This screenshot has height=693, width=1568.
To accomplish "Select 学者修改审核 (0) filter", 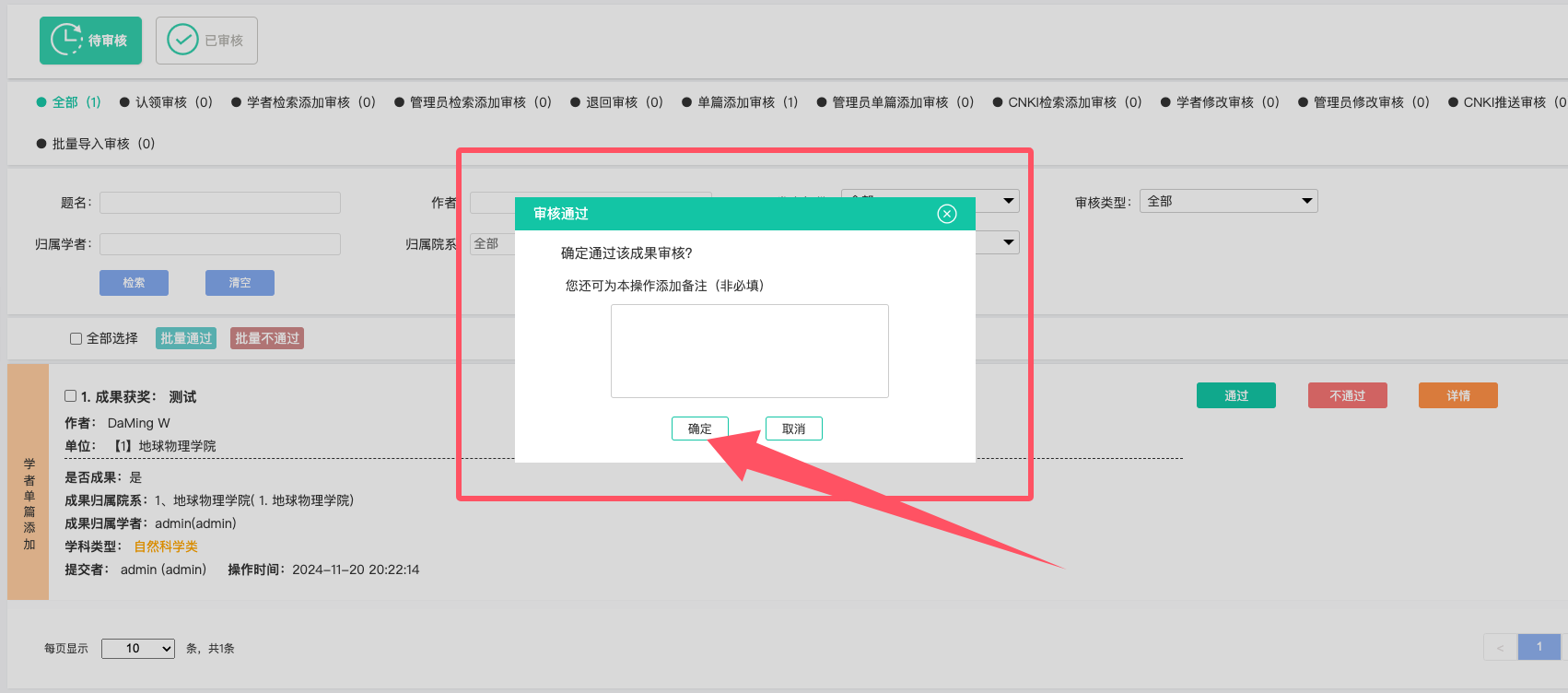I will pos(1220,102).
